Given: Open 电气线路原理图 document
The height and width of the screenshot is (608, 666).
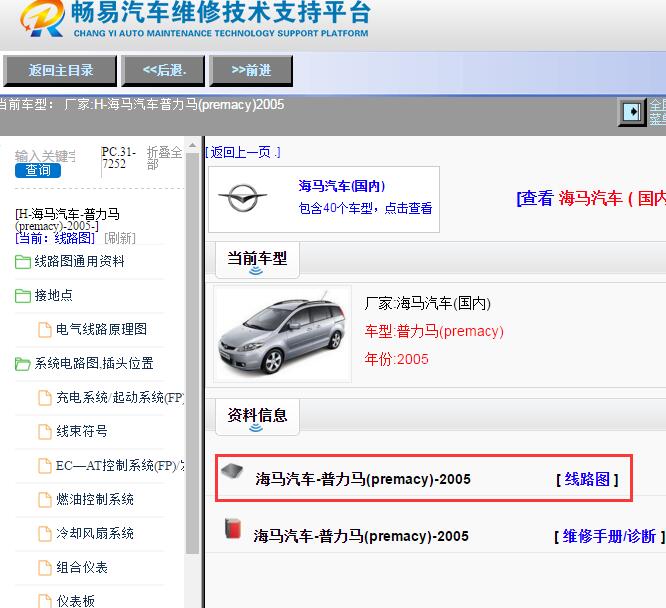Looking at the screenshot, I should (102, 329).
